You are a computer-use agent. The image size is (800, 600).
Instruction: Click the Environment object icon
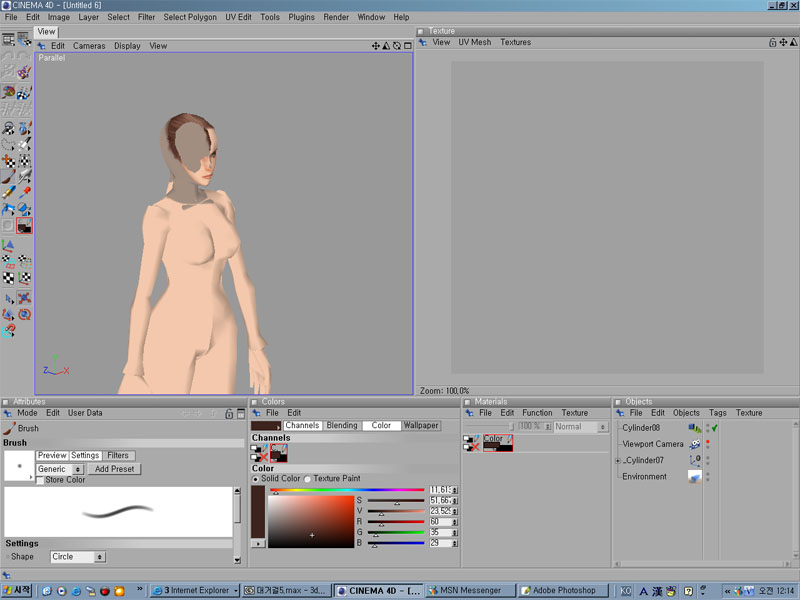click(694, 477)
